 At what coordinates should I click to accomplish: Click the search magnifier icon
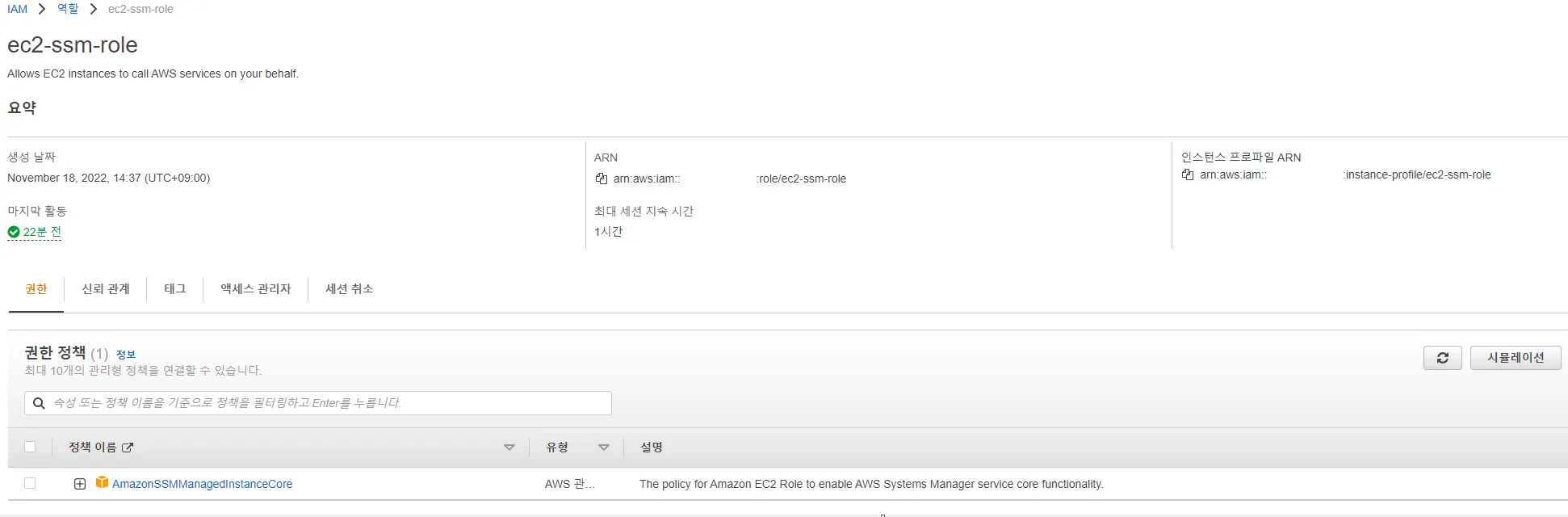click(39, 403)
